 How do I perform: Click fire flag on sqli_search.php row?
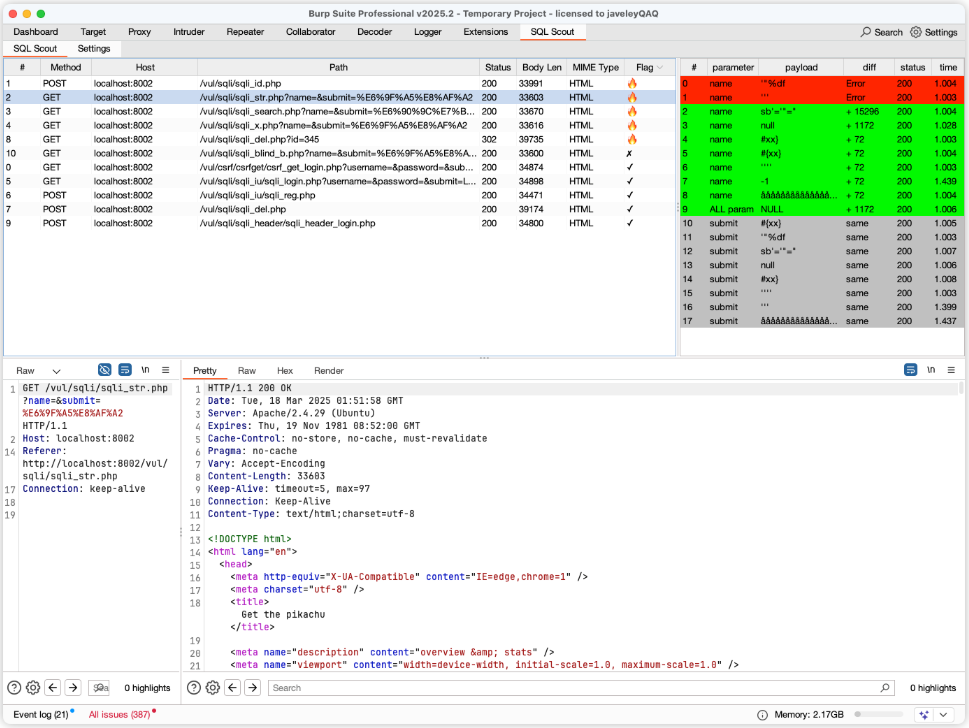point(632,111)
